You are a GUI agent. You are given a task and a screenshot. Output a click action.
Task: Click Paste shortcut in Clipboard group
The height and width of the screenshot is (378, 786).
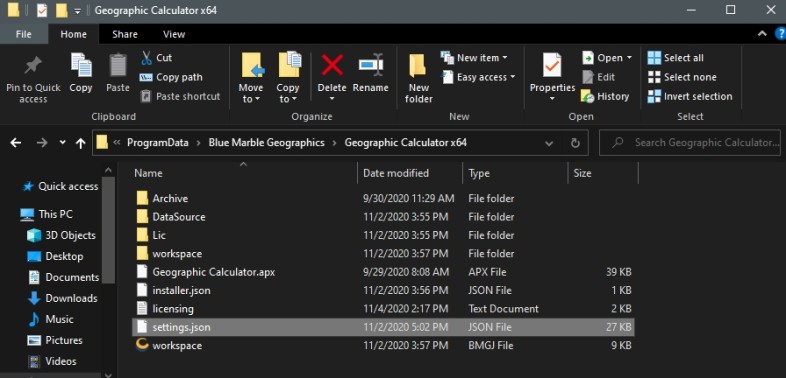[180, 96]
